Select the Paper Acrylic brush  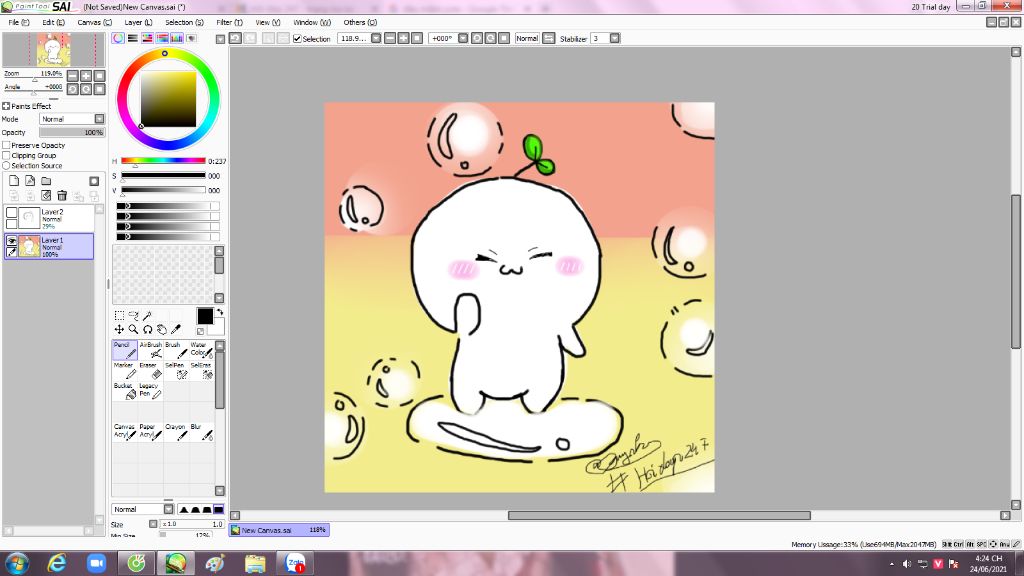click(x=150, y=432)
